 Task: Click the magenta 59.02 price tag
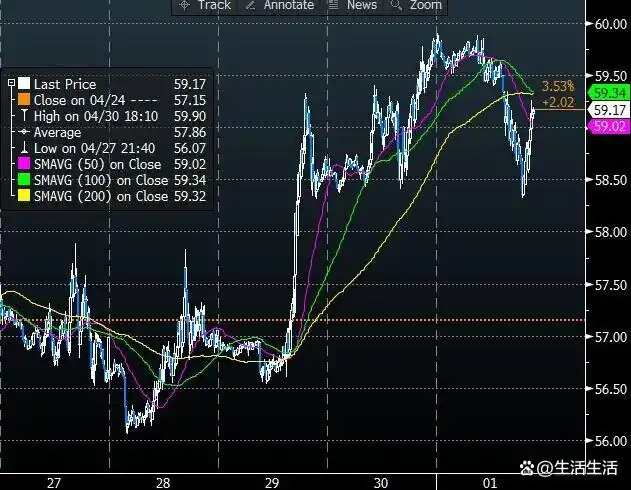pos(605,127)
